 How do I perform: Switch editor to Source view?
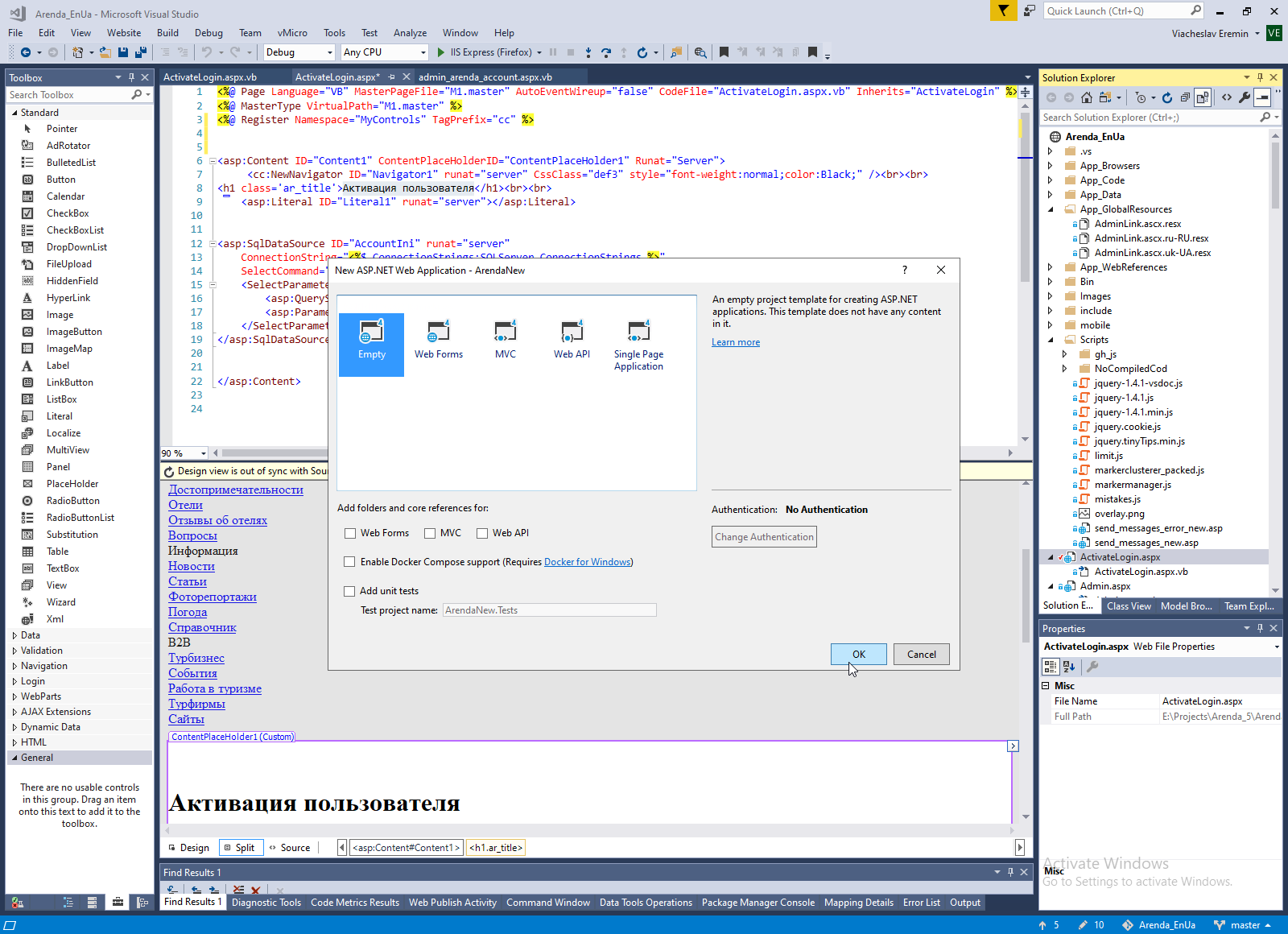tap(290, 848)
